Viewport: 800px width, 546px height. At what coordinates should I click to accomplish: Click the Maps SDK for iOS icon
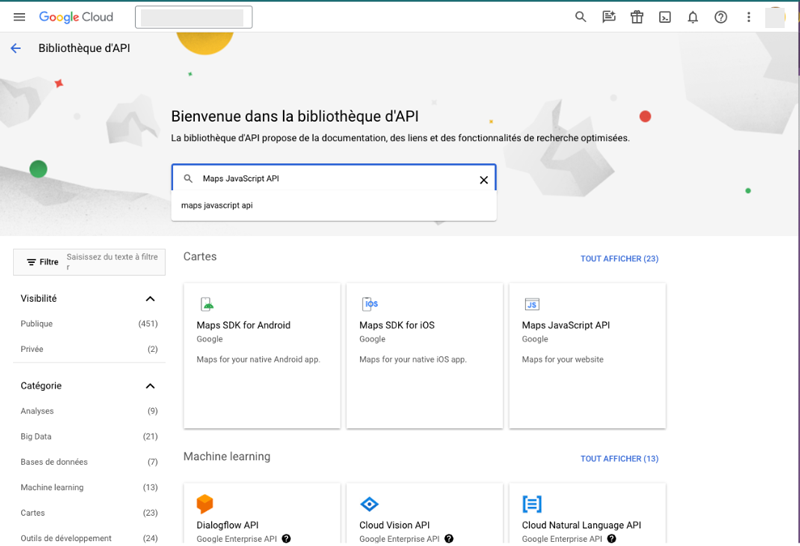tap(369, 304)
